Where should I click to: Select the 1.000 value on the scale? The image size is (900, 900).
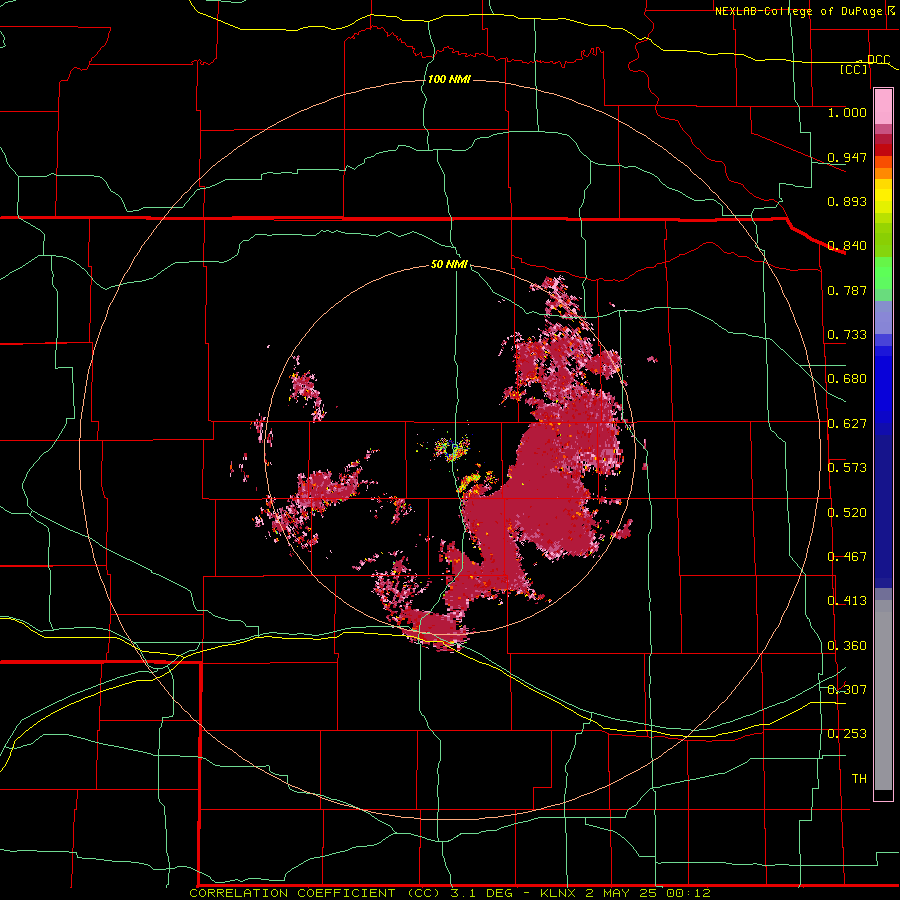click(x=847, y=112)
